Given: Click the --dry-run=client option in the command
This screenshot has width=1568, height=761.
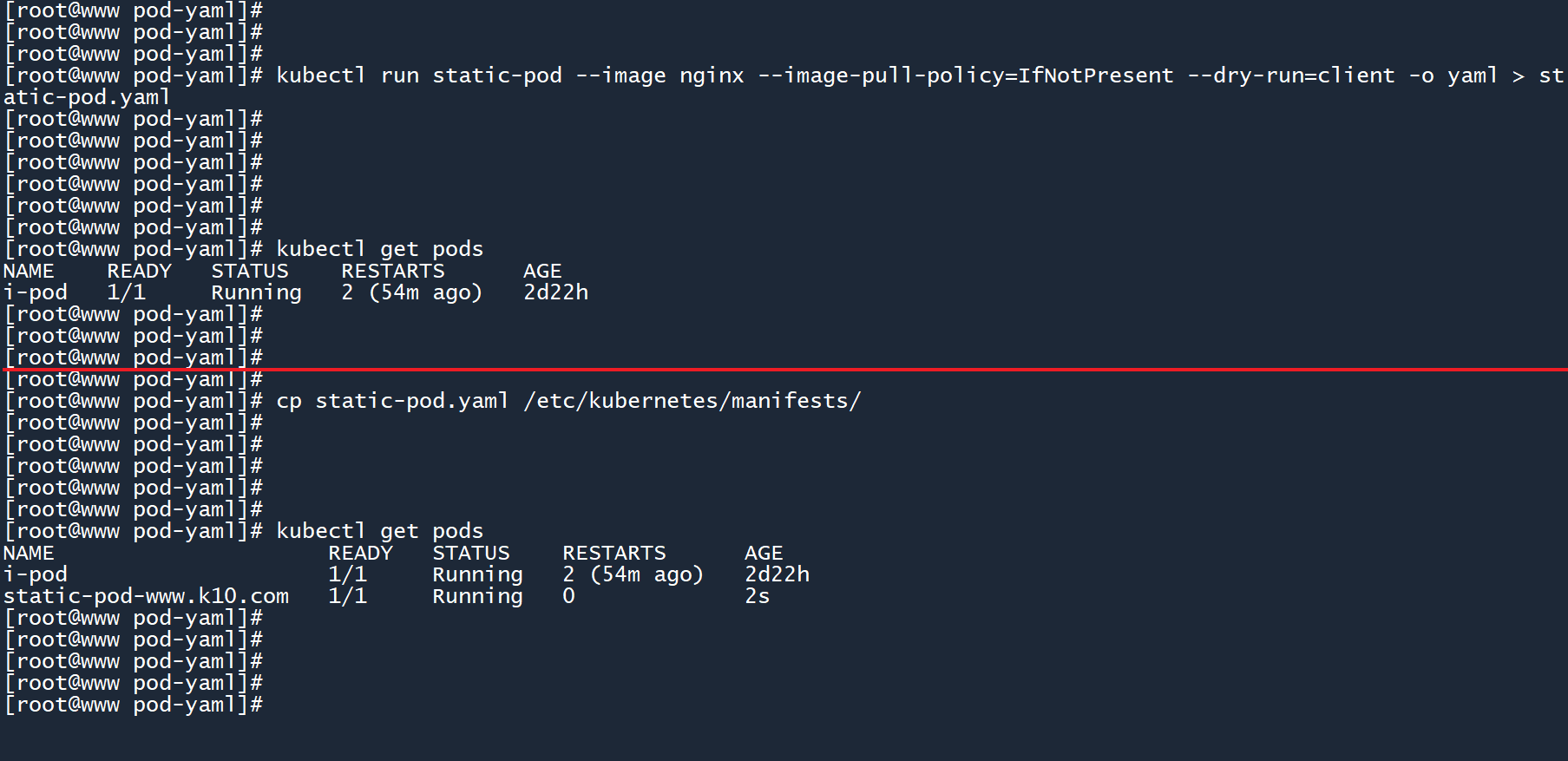Looking at the screenshot, I should pyautogui.click(x=1290, y=76).
